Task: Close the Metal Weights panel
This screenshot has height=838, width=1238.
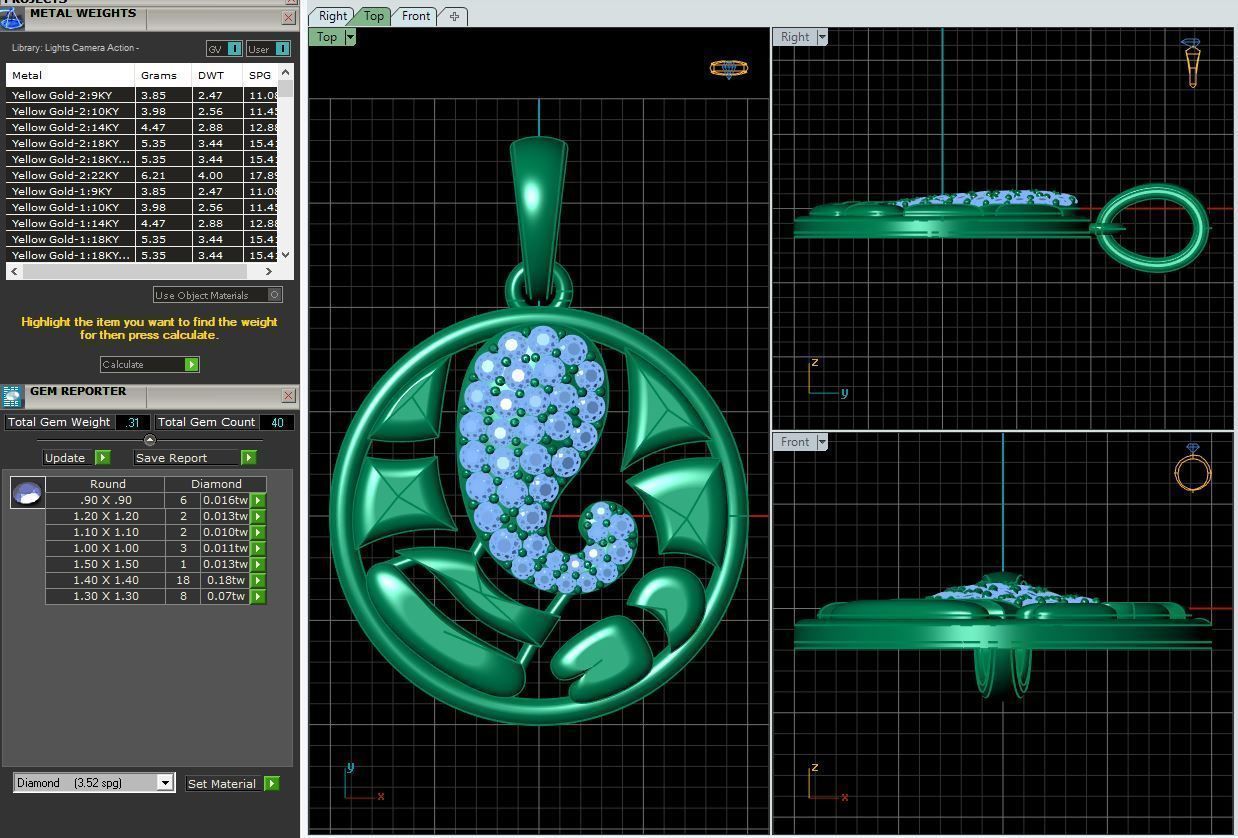Action: [289, 17]
